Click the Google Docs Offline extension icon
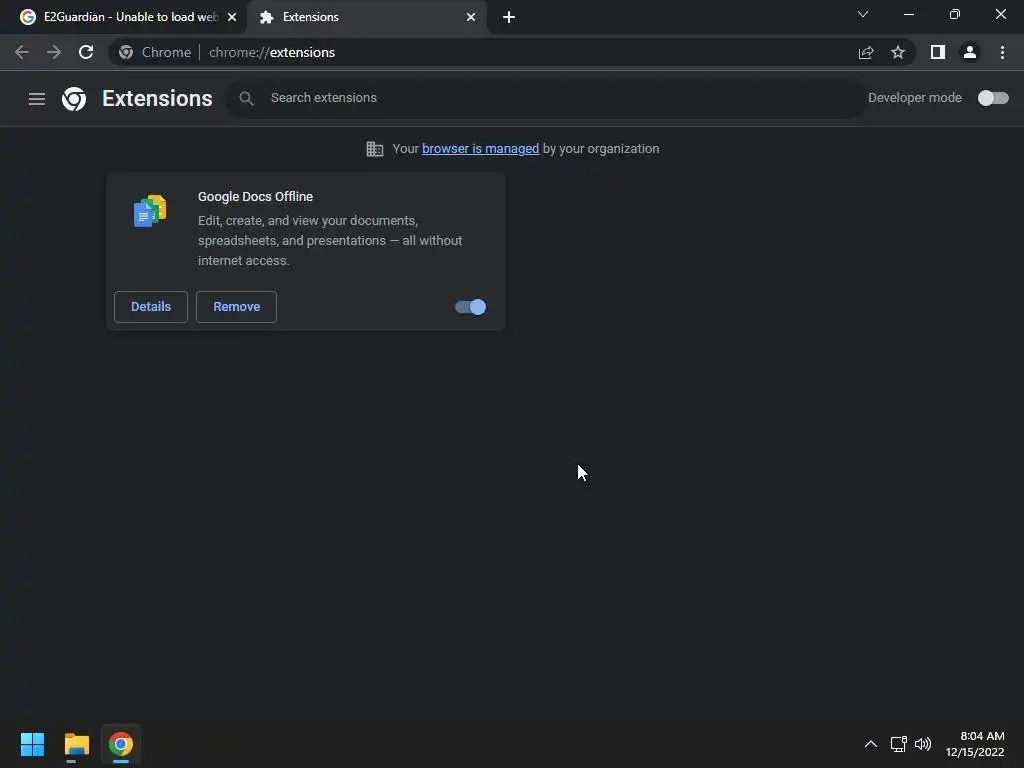Viewport: 1024px width, 768px height. pos(150,211)
